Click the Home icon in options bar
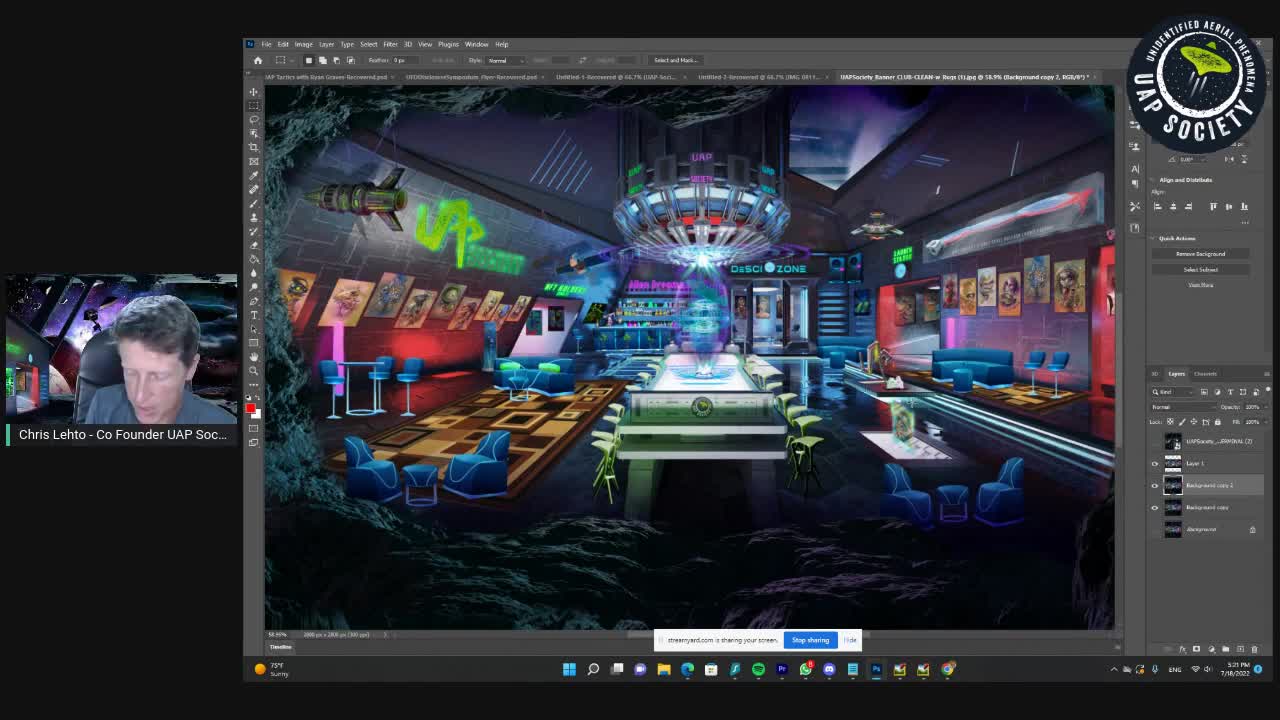 pyautogui.click(x=258, y=60)
